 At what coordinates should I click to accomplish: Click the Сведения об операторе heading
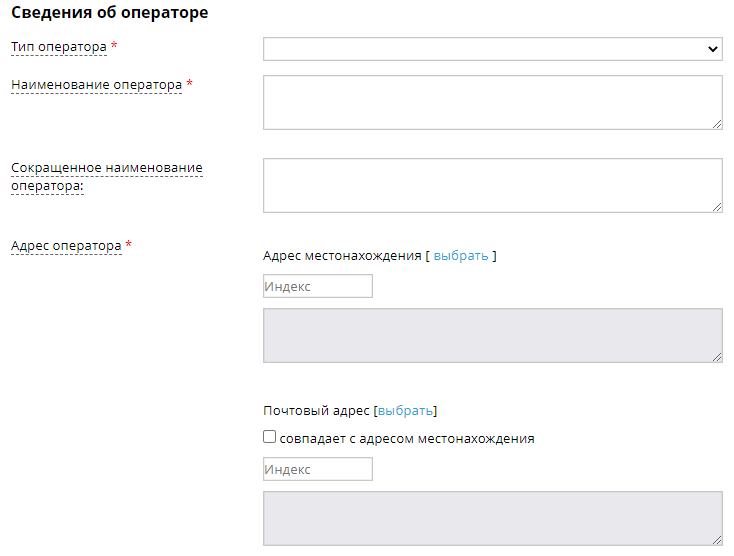coord(109,14)
